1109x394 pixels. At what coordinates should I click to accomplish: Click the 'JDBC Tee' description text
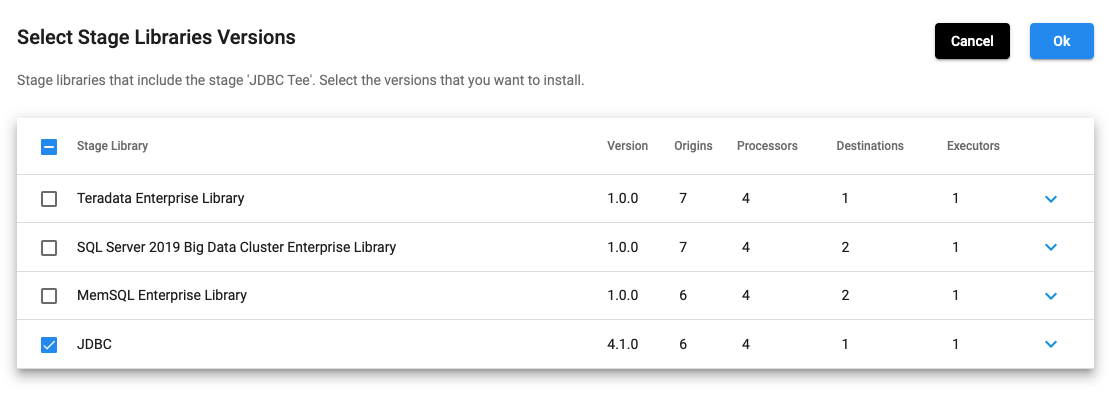301,81
